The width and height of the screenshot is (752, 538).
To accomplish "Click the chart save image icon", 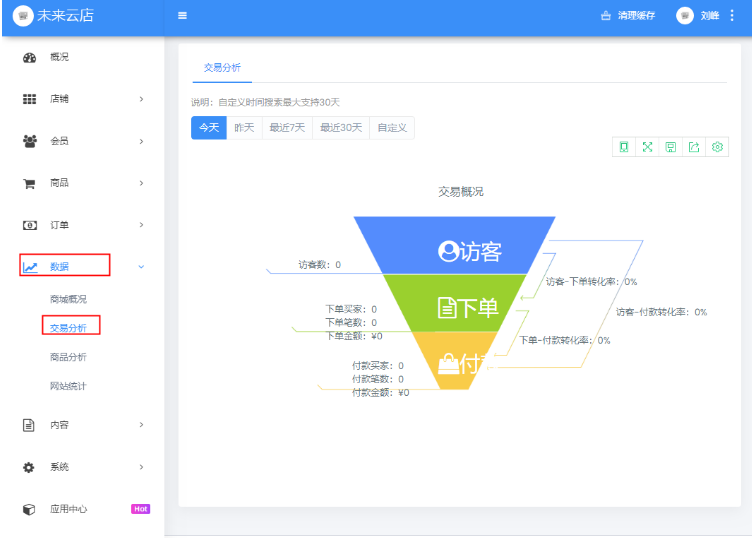I will [670, 147].
